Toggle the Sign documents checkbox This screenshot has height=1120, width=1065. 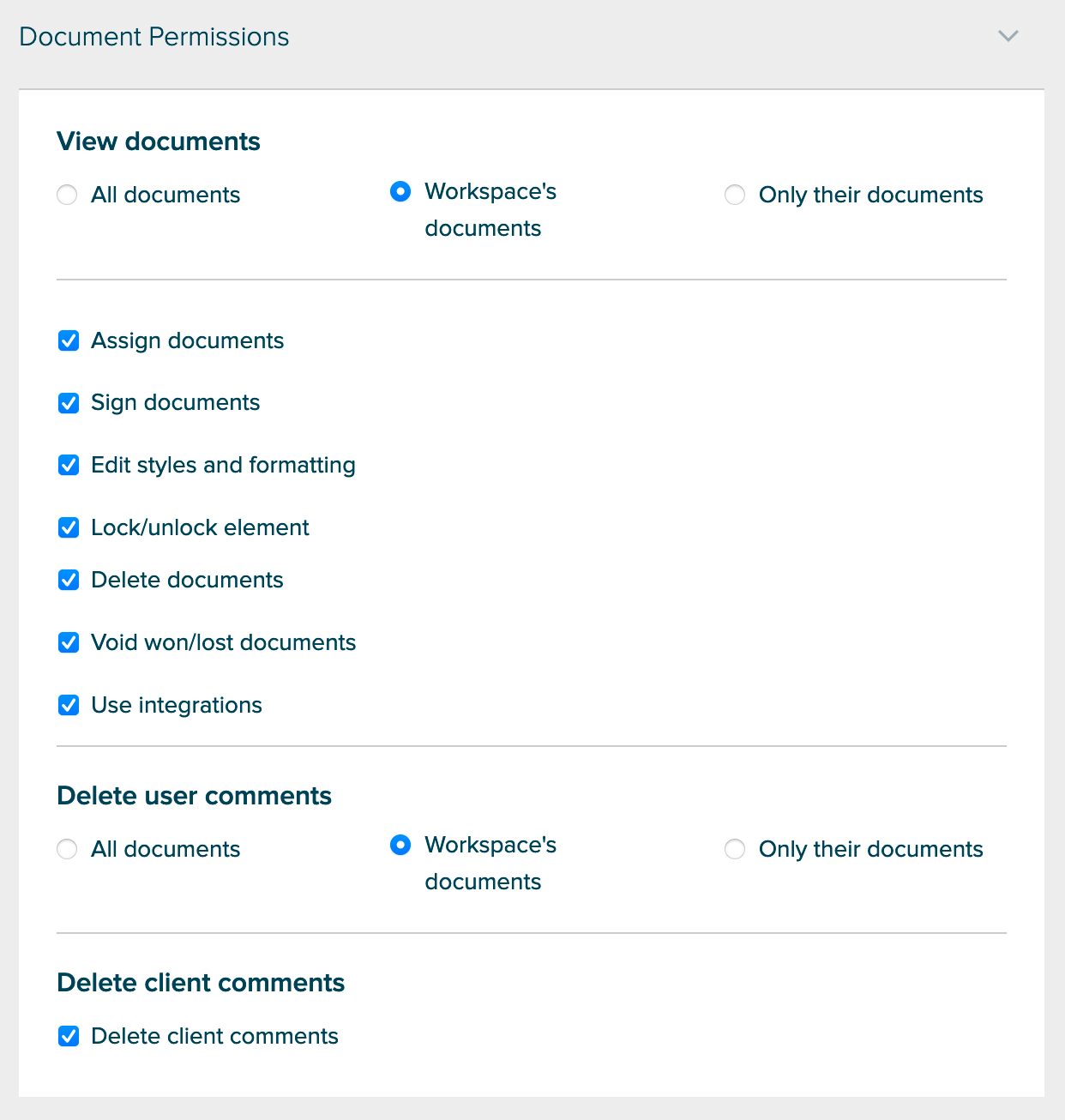click(69, 403)
